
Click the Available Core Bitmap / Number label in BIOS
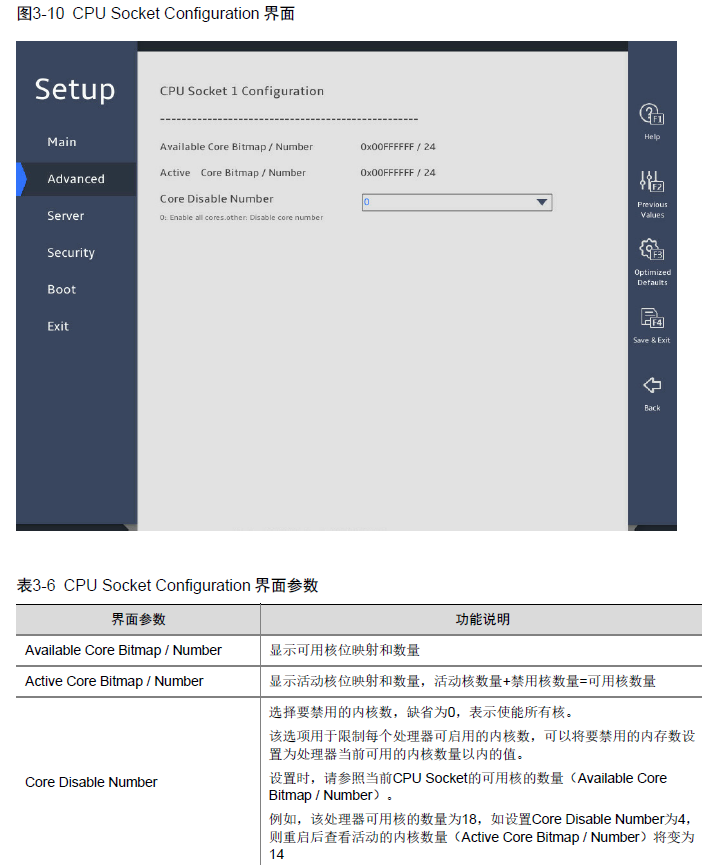pyautogui.click(x=236, y=147)
